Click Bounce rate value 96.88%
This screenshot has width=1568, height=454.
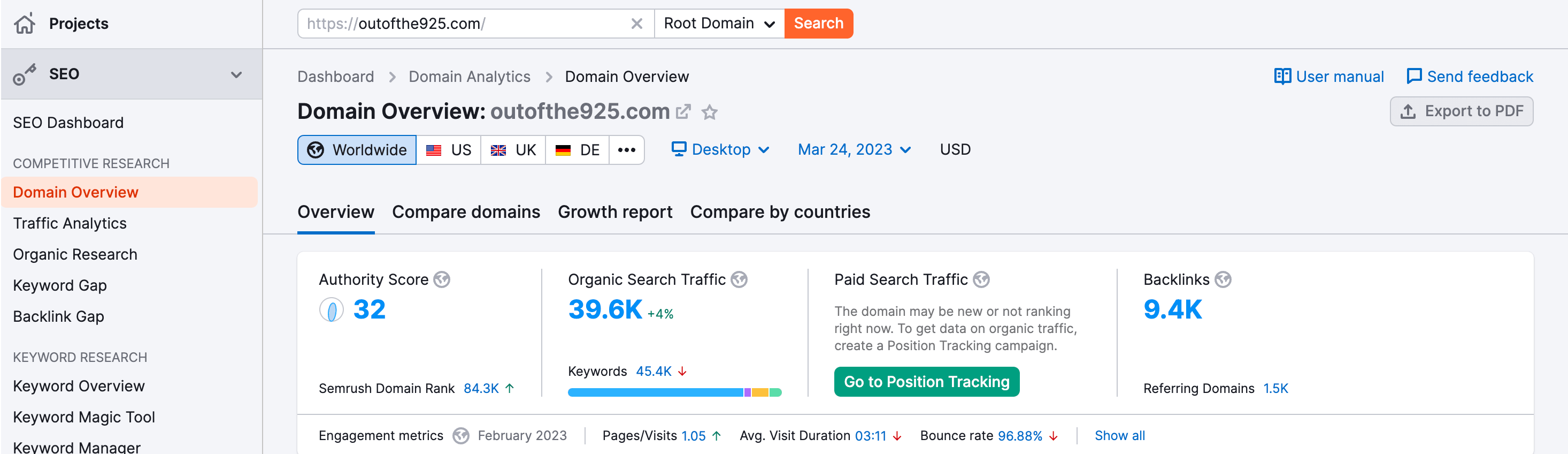[1019, 436]
